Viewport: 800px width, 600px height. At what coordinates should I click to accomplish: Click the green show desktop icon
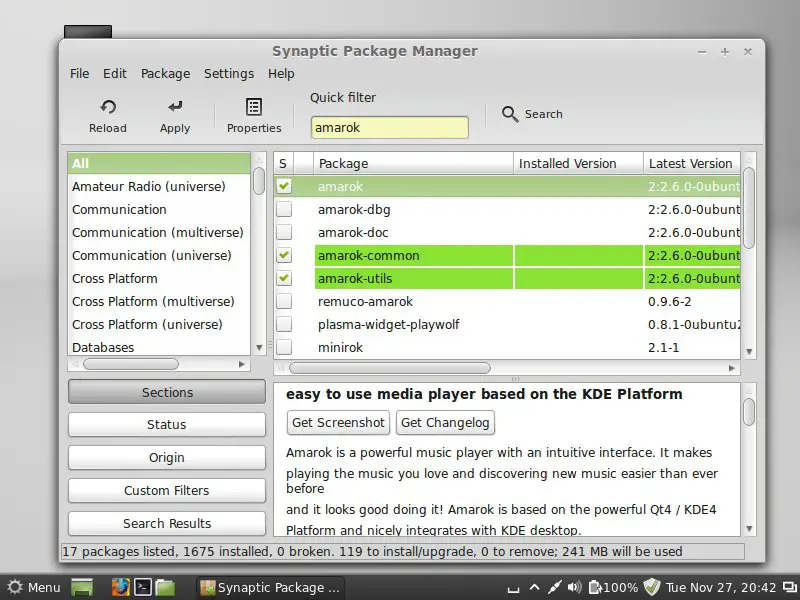click(82, 587)
